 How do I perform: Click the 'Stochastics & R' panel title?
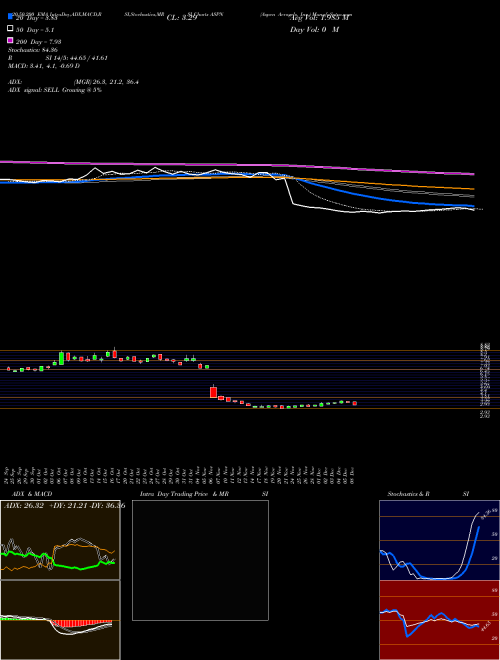point(408,494)
